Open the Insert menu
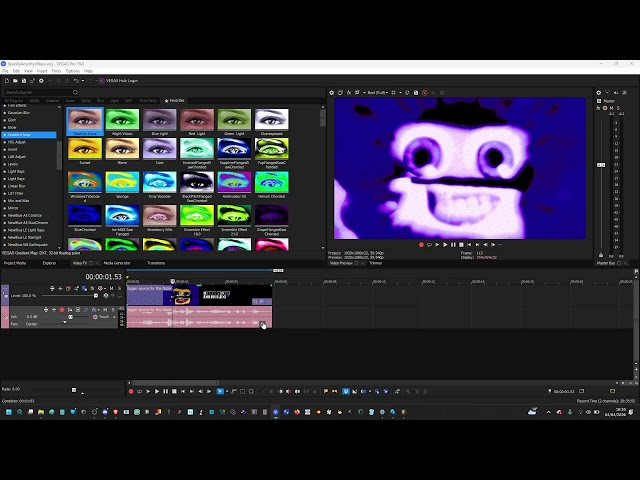 click(x=42, y=71)
